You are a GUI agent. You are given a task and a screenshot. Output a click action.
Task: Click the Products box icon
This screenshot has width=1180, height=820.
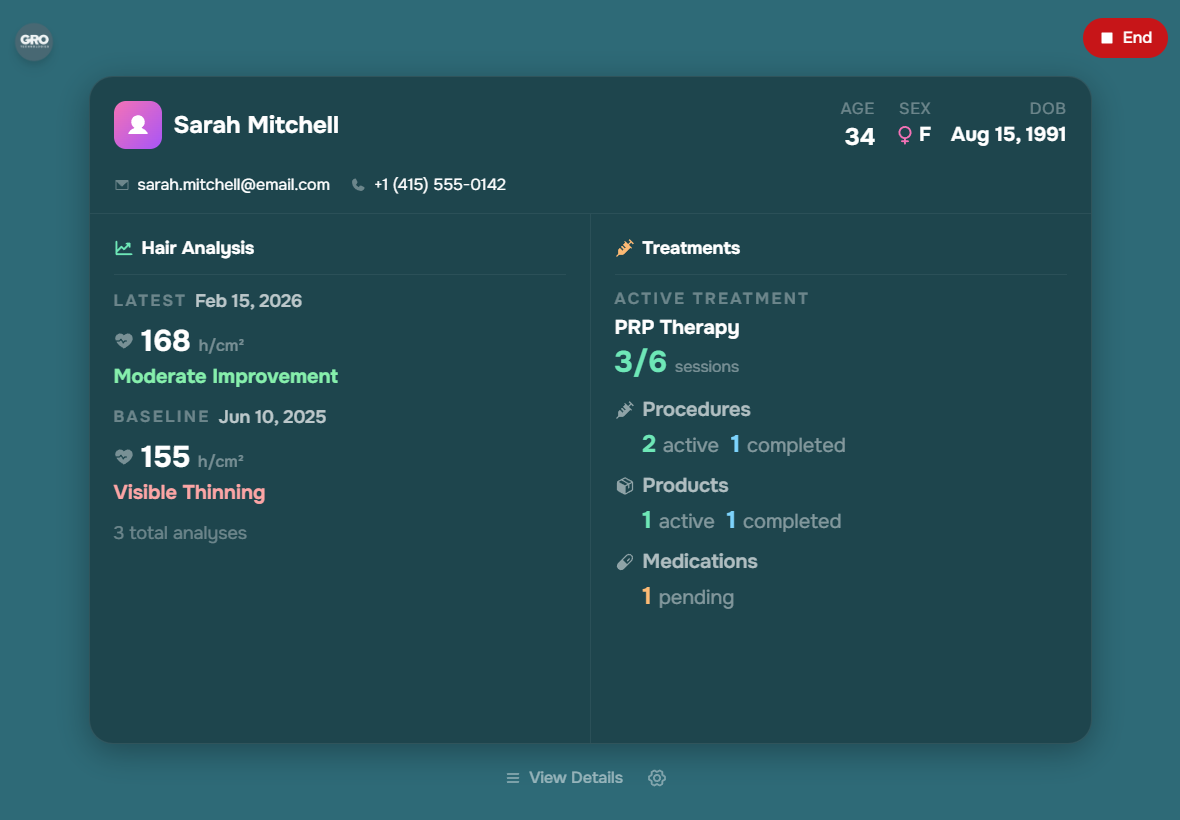point(625,486)
